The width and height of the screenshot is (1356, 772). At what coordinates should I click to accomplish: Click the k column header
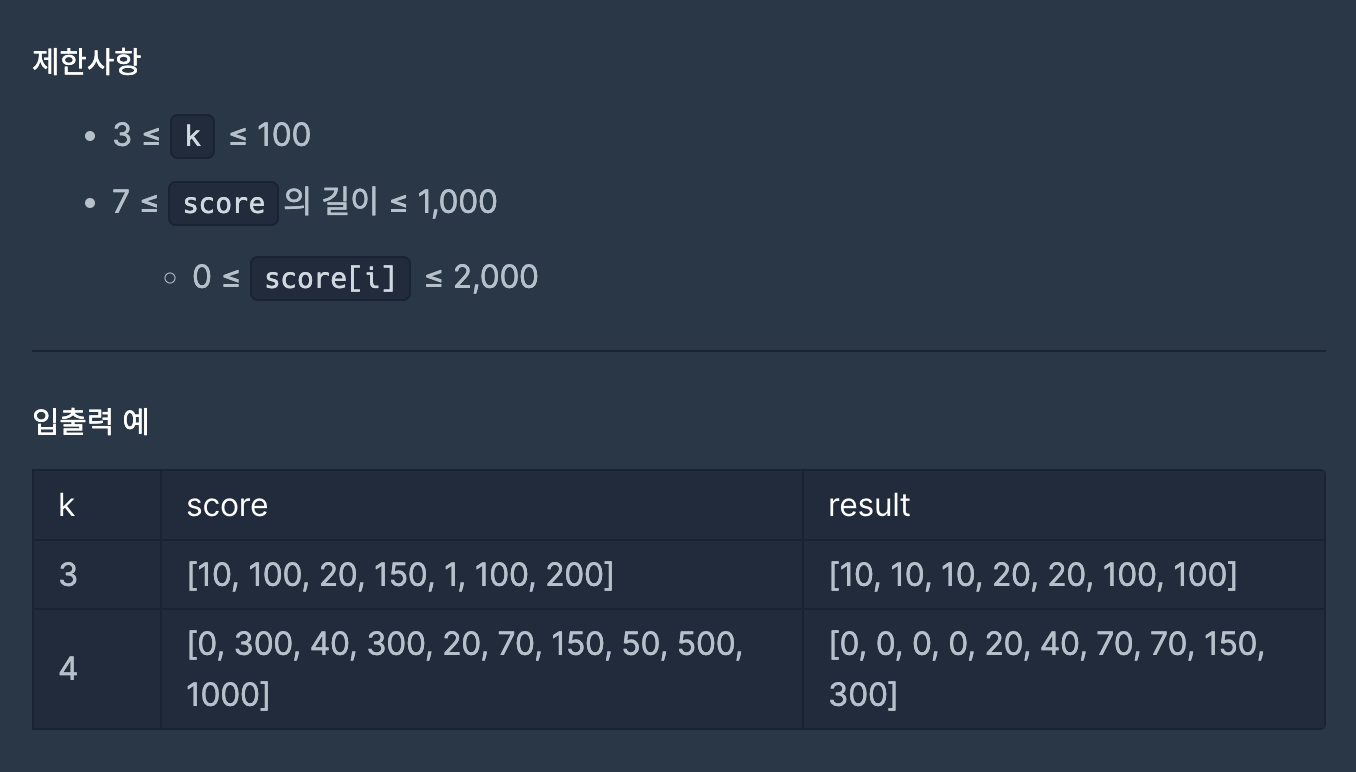point(67,505)
